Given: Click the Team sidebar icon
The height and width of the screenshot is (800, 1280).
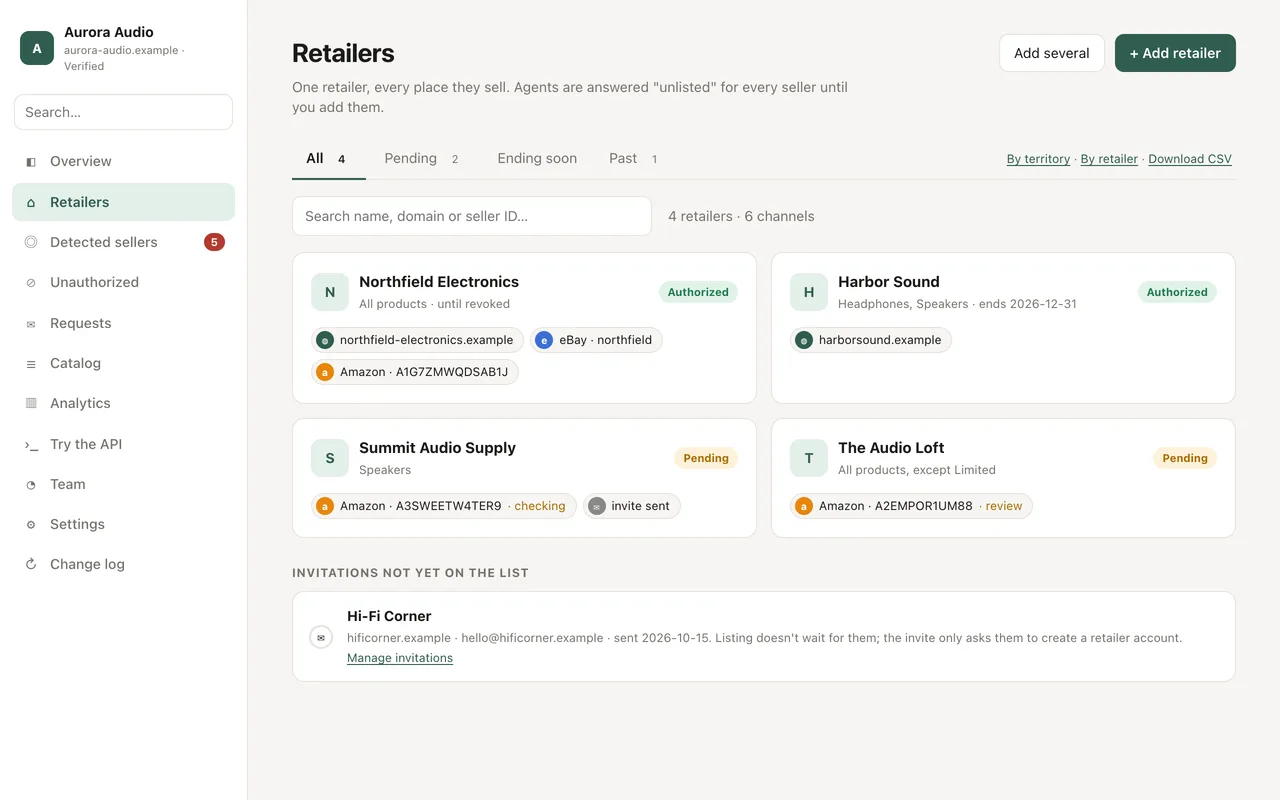Looking at the screenshot, I should (x=31, y=485).
